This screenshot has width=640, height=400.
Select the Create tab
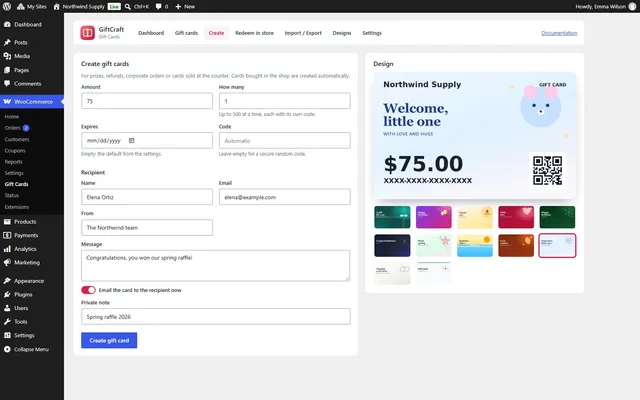216,33
